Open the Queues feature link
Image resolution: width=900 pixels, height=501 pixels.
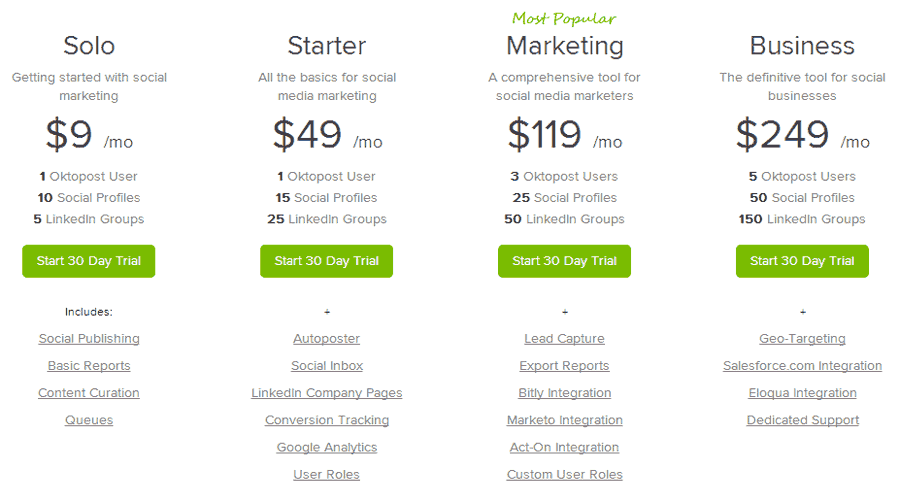click(x=89, y=420)
